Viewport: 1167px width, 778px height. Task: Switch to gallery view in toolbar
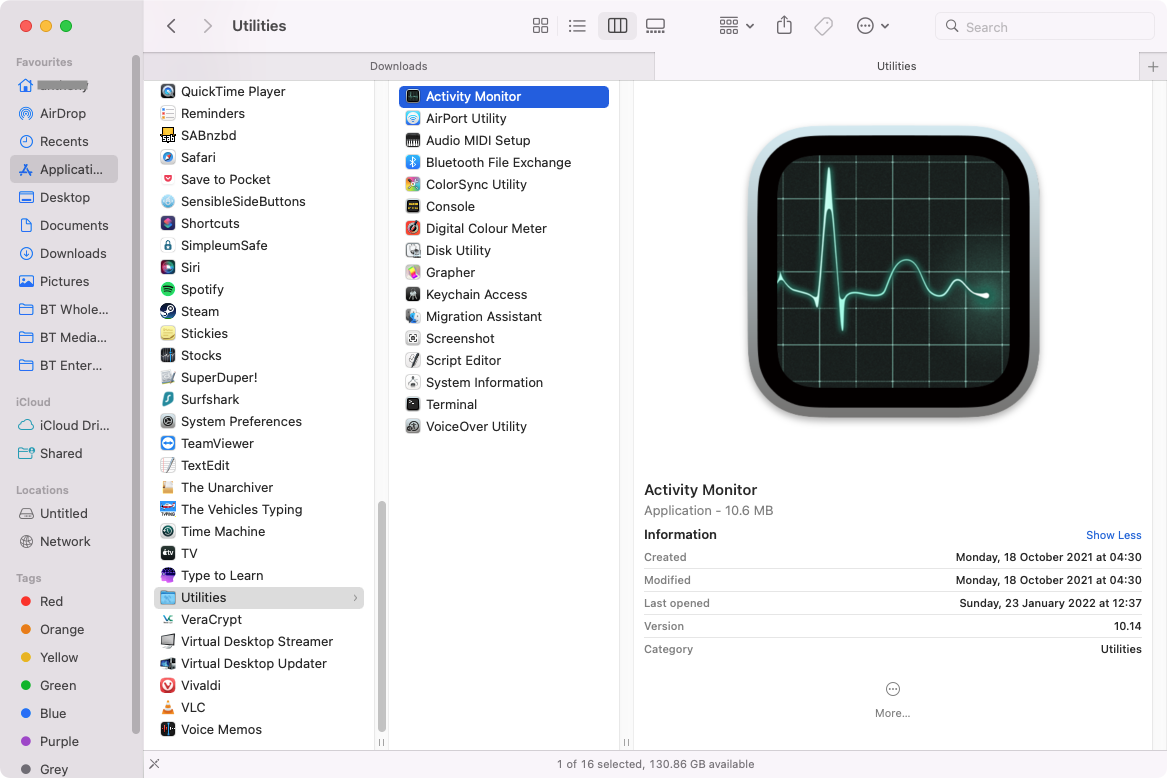(656, 26)
